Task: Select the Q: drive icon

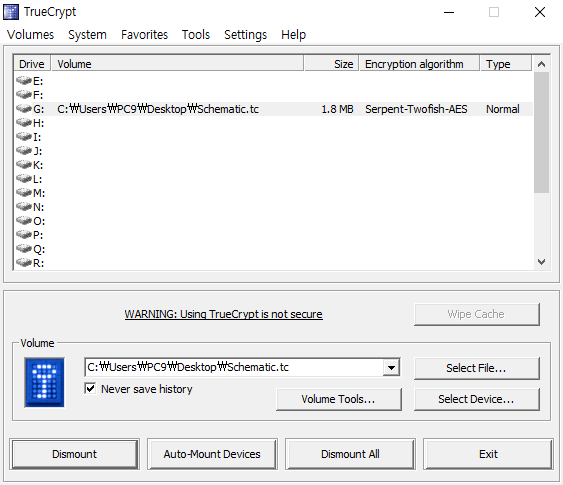Action: coord(24,248)
